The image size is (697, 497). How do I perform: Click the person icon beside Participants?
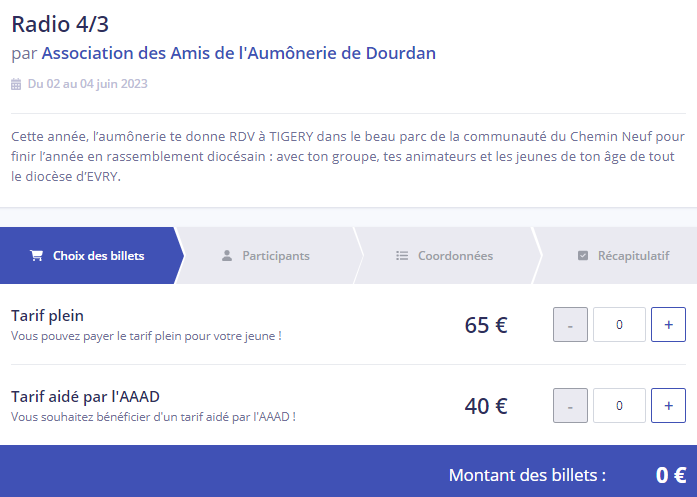(x=227, y=256)
